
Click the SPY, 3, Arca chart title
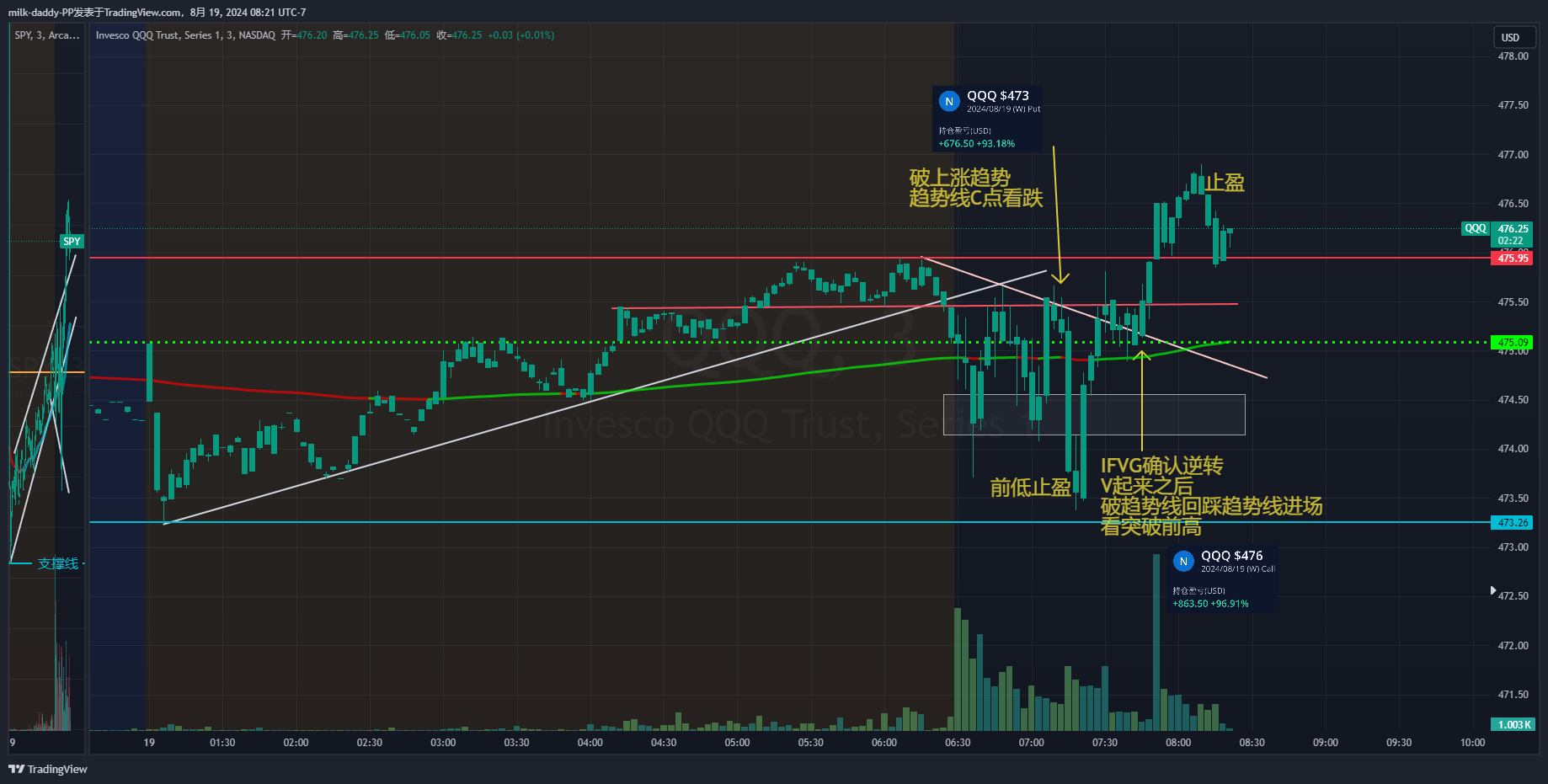pyautogui.click(x=47, y=35)
